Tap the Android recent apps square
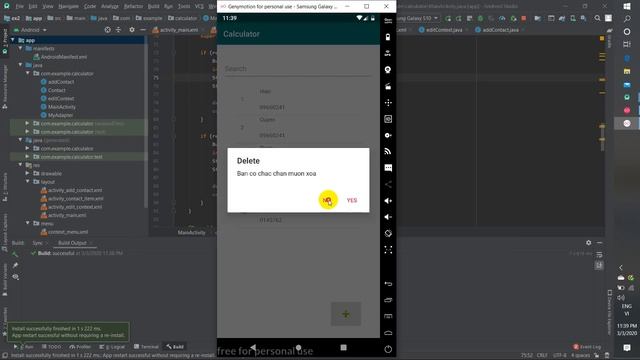The image size is (640, 360). point(343,347)
